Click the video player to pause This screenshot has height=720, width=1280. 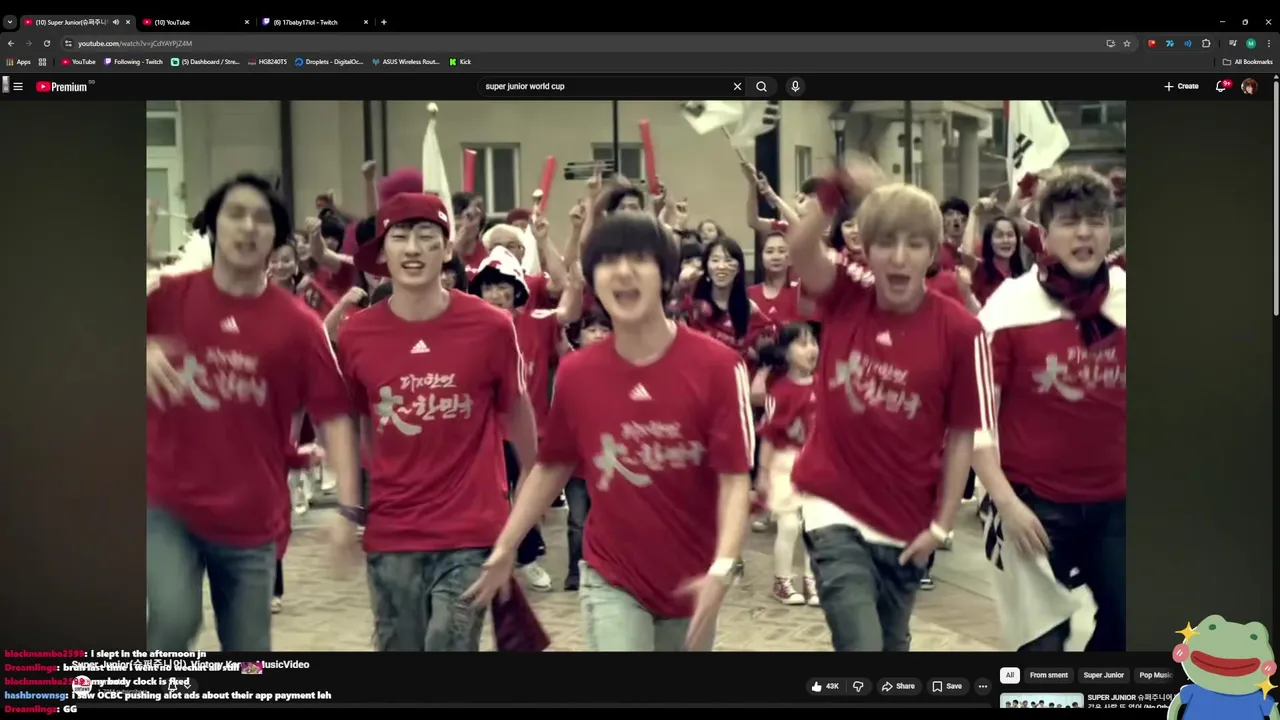tap(636, 375)
